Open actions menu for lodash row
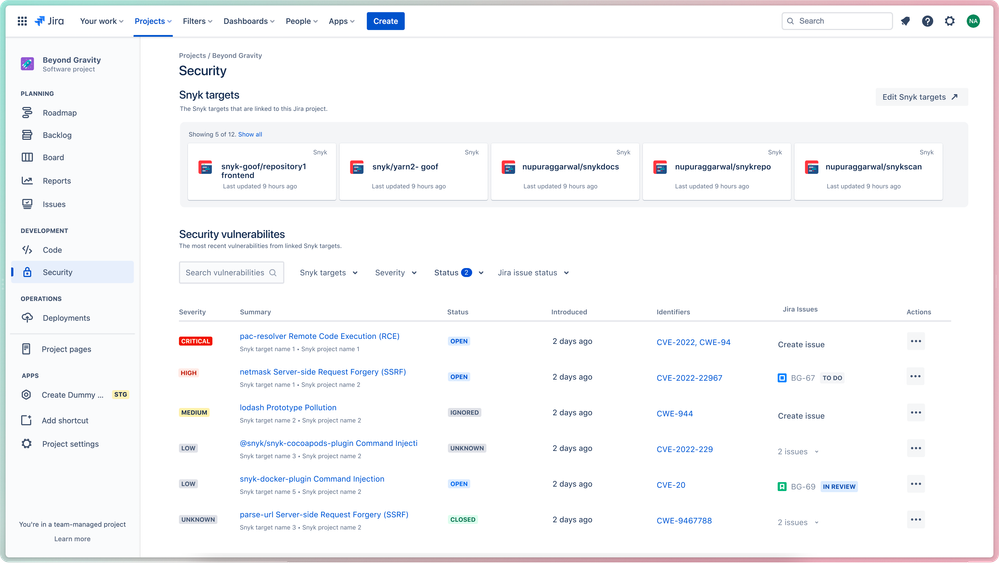The height and width of the screenshot is (564, 999). click(x=916, y=413)
